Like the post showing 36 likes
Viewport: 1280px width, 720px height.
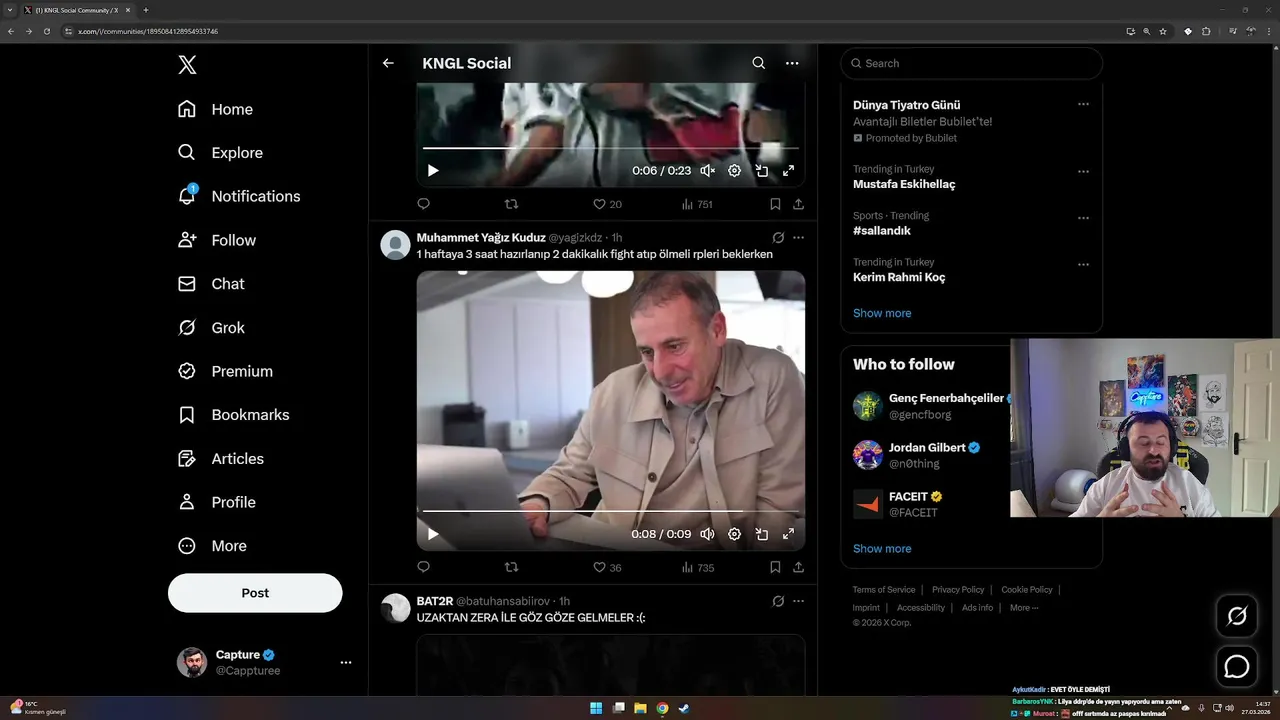(607, 567)
